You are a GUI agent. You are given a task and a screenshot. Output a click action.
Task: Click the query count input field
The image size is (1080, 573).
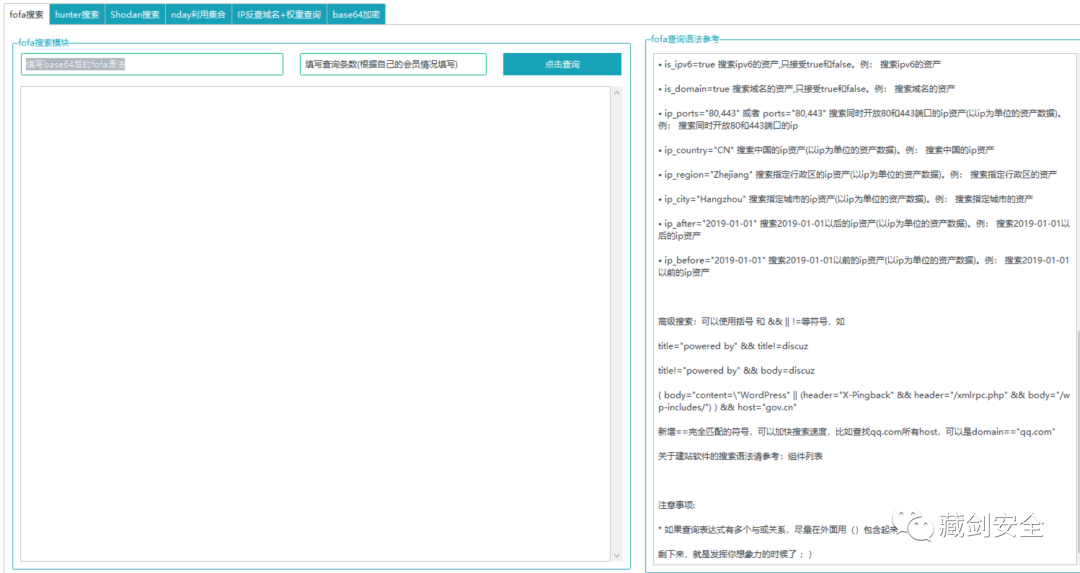(393, 64)
